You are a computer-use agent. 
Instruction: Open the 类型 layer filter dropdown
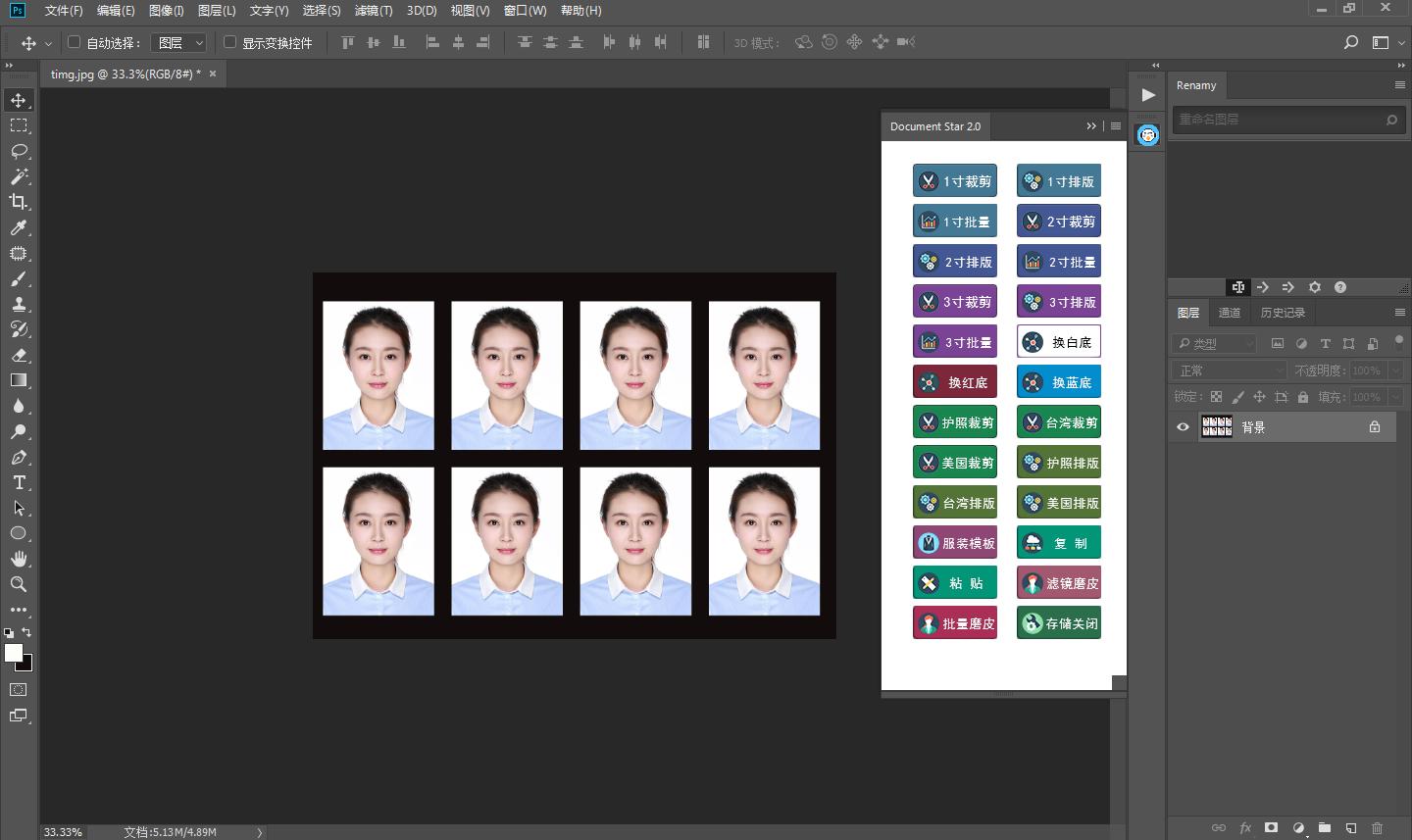(x=1214, y=343)
